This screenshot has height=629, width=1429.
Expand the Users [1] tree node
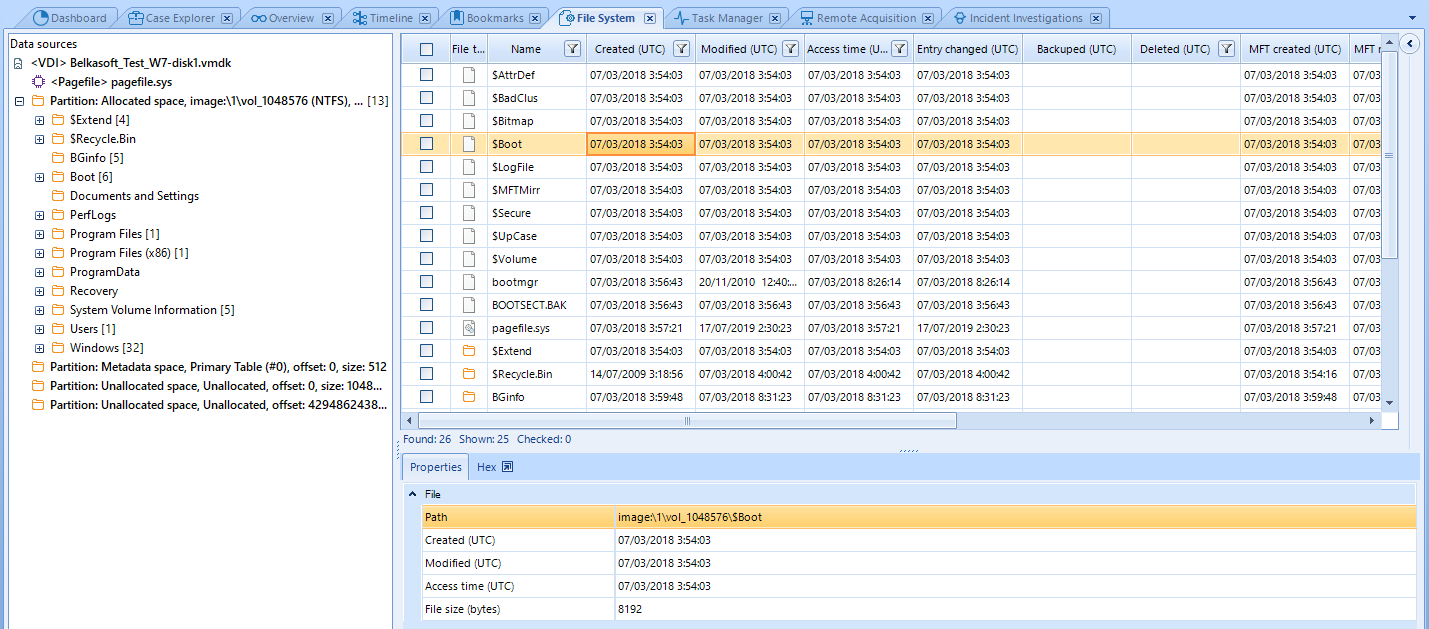pos(39,329)
